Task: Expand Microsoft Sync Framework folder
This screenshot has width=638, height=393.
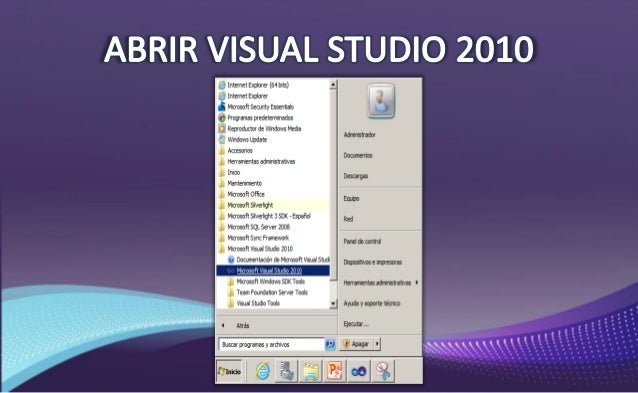Action: click(x=273, y=238)
